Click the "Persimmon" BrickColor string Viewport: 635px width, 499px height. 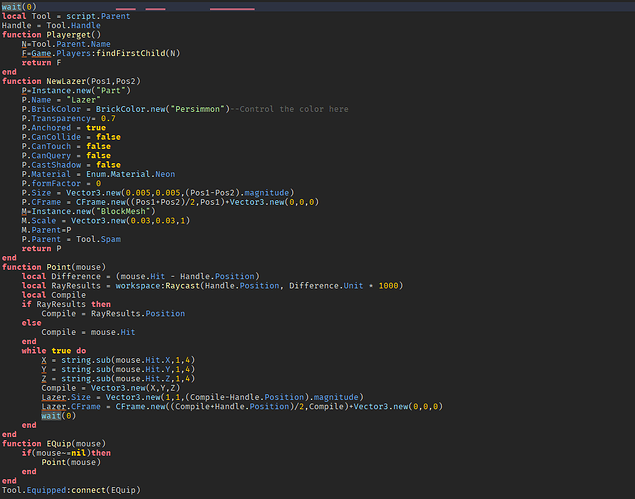(198, 109)
